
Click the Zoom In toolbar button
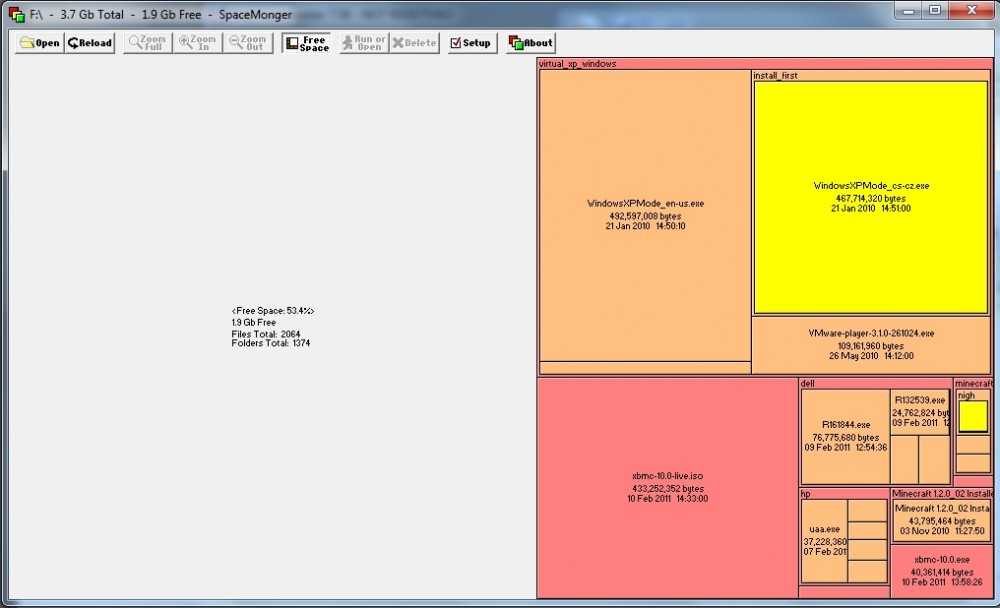pyautogui.click(x=197, y=43)
